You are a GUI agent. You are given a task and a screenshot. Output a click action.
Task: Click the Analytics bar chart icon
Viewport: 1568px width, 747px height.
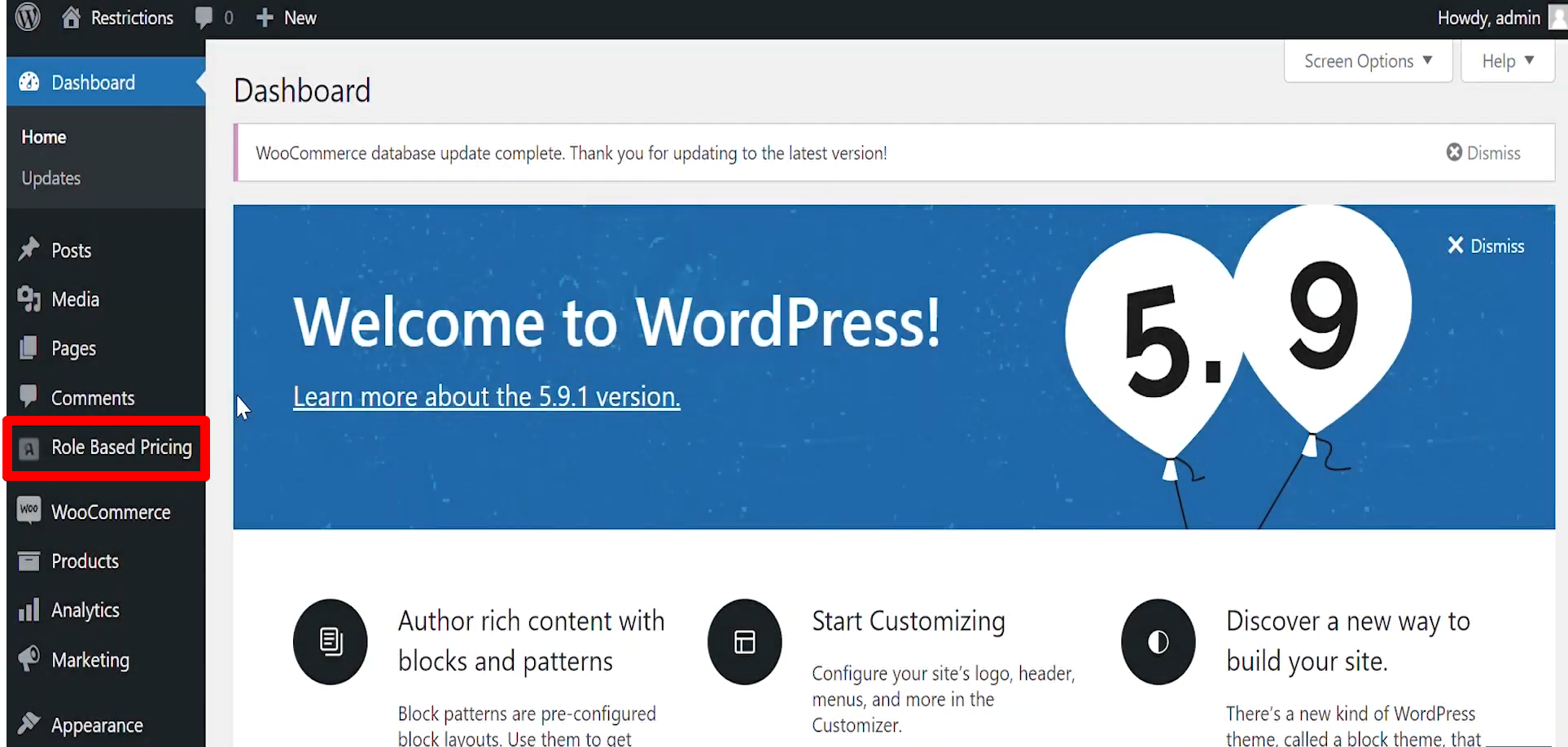(x=29, y=609)
